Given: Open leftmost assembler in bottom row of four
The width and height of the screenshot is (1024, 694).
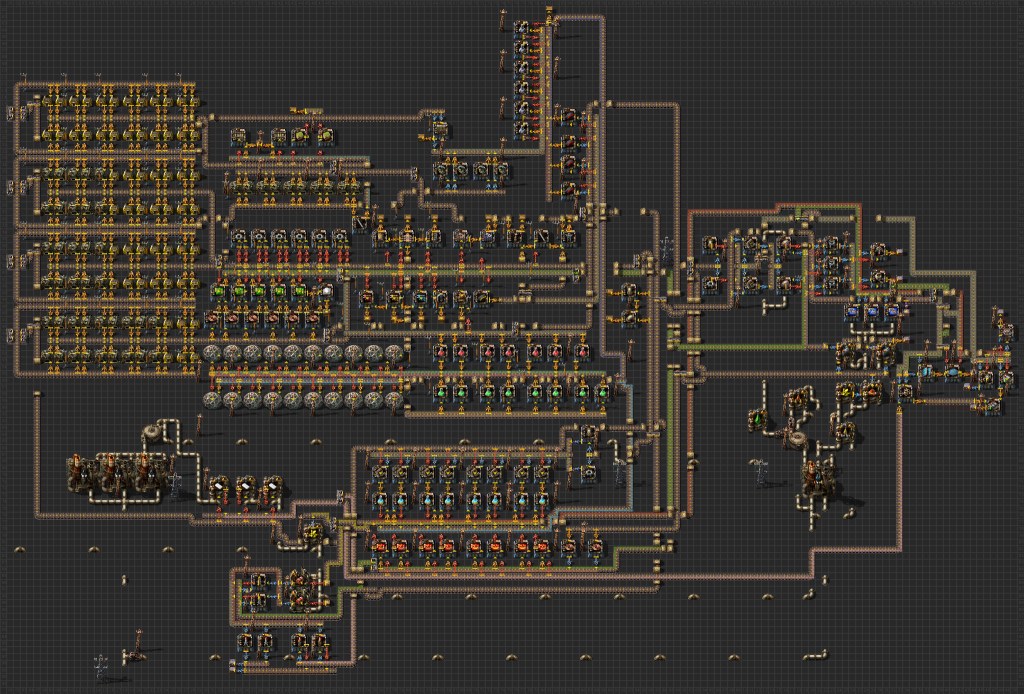Looking at the screenshot, I should point(245,642).
